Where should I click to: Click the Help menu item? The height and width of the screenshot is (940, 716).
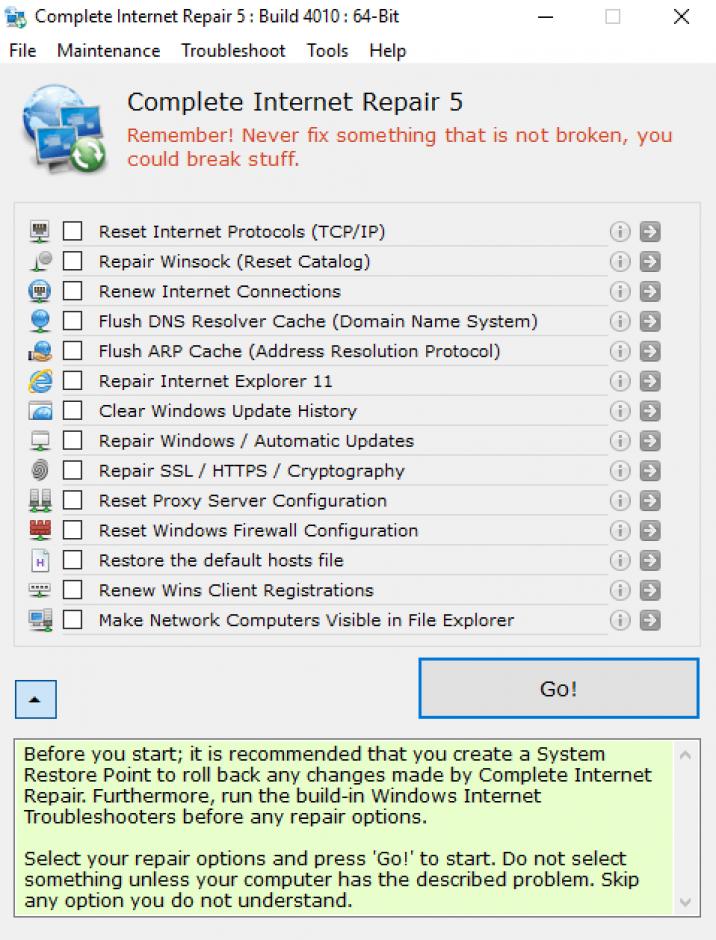(x=387, y=51)
